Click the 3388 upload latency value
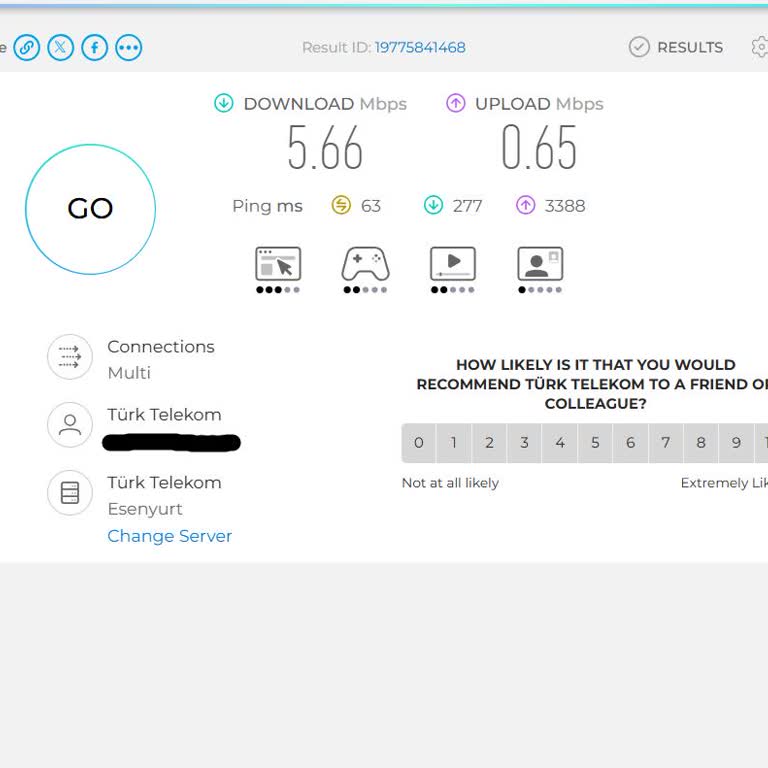Image resolution: width=768 pixels, height=768 pixels. [565, 206]
